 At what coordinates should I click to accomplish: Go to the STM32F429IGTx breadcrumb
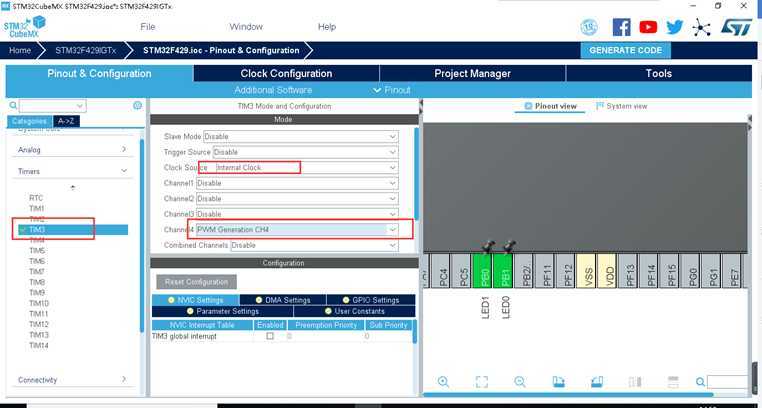tap(86, 51)
